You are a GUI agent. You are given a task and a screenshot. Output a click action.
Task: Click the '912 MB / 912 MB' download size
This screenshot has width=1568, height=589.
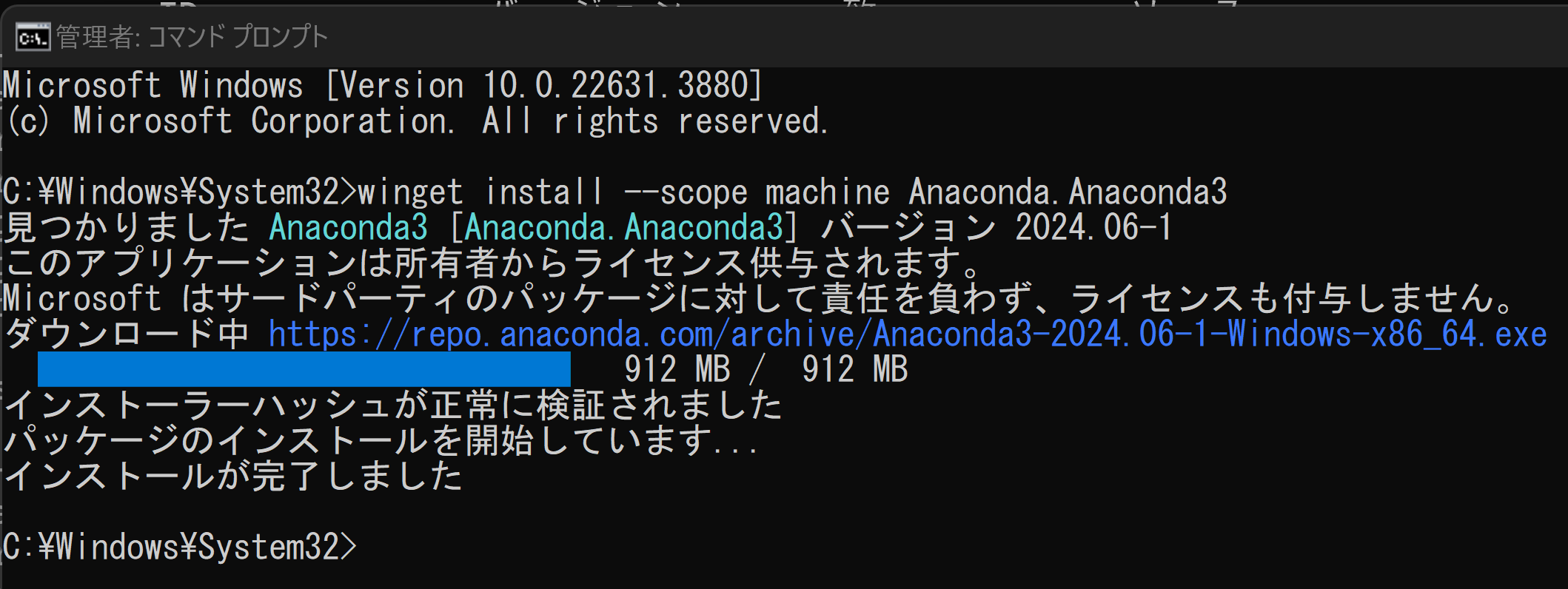point(766,369)
